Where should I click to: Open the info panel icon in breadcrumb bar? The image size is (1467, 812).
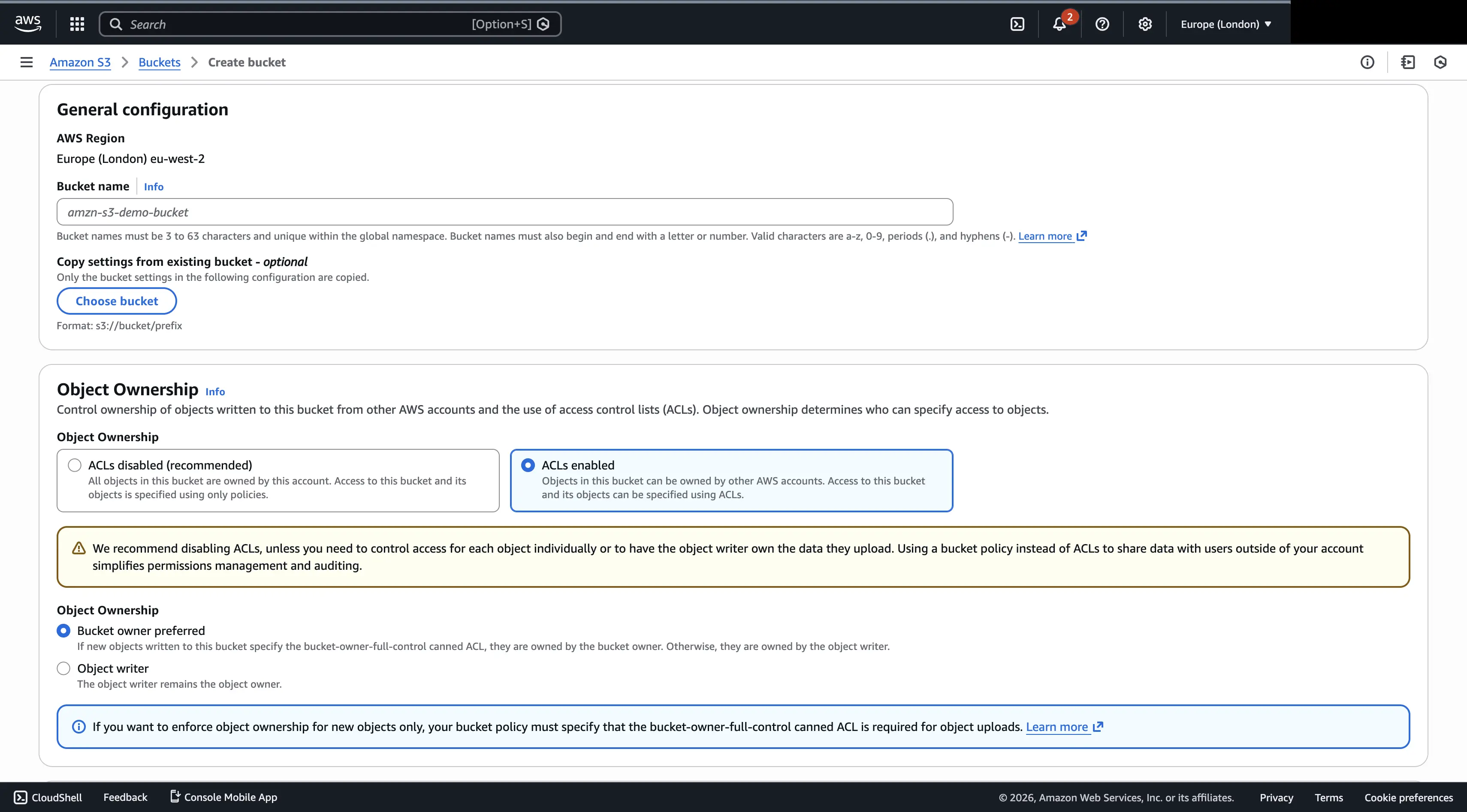pyautogui.click(x=1367, y=62)
